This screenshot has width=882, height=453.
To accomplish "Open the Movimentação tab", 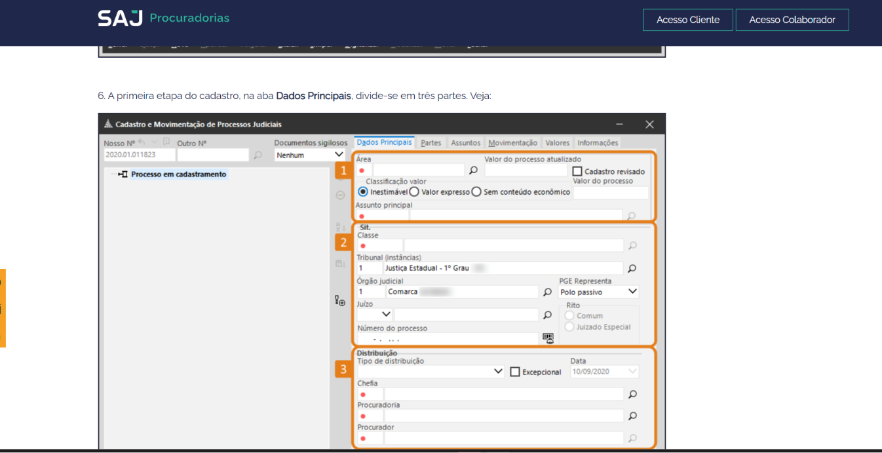I will (513, 143).
